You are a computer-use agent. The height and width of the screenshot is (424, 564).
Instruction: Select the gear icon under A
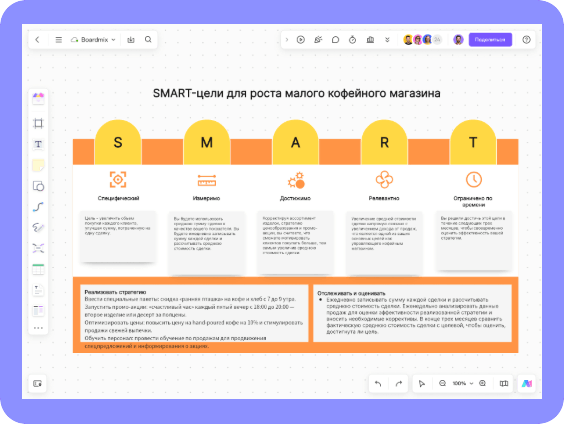coord(296,180)
